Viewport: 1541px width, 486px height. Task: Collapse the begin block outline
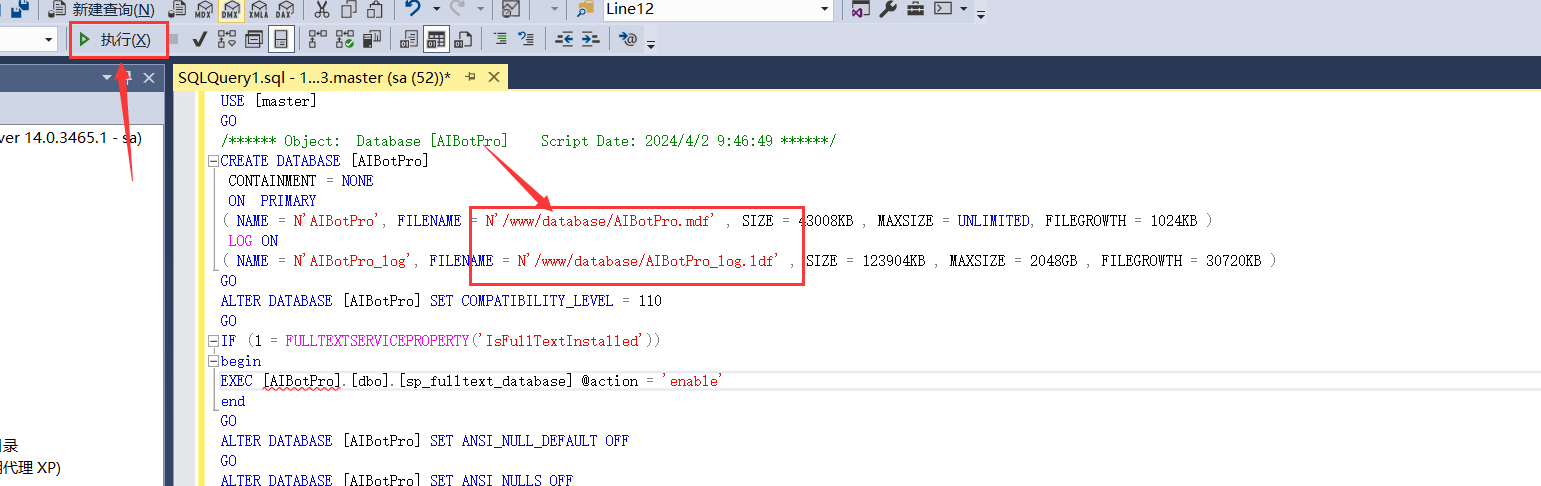213,361
